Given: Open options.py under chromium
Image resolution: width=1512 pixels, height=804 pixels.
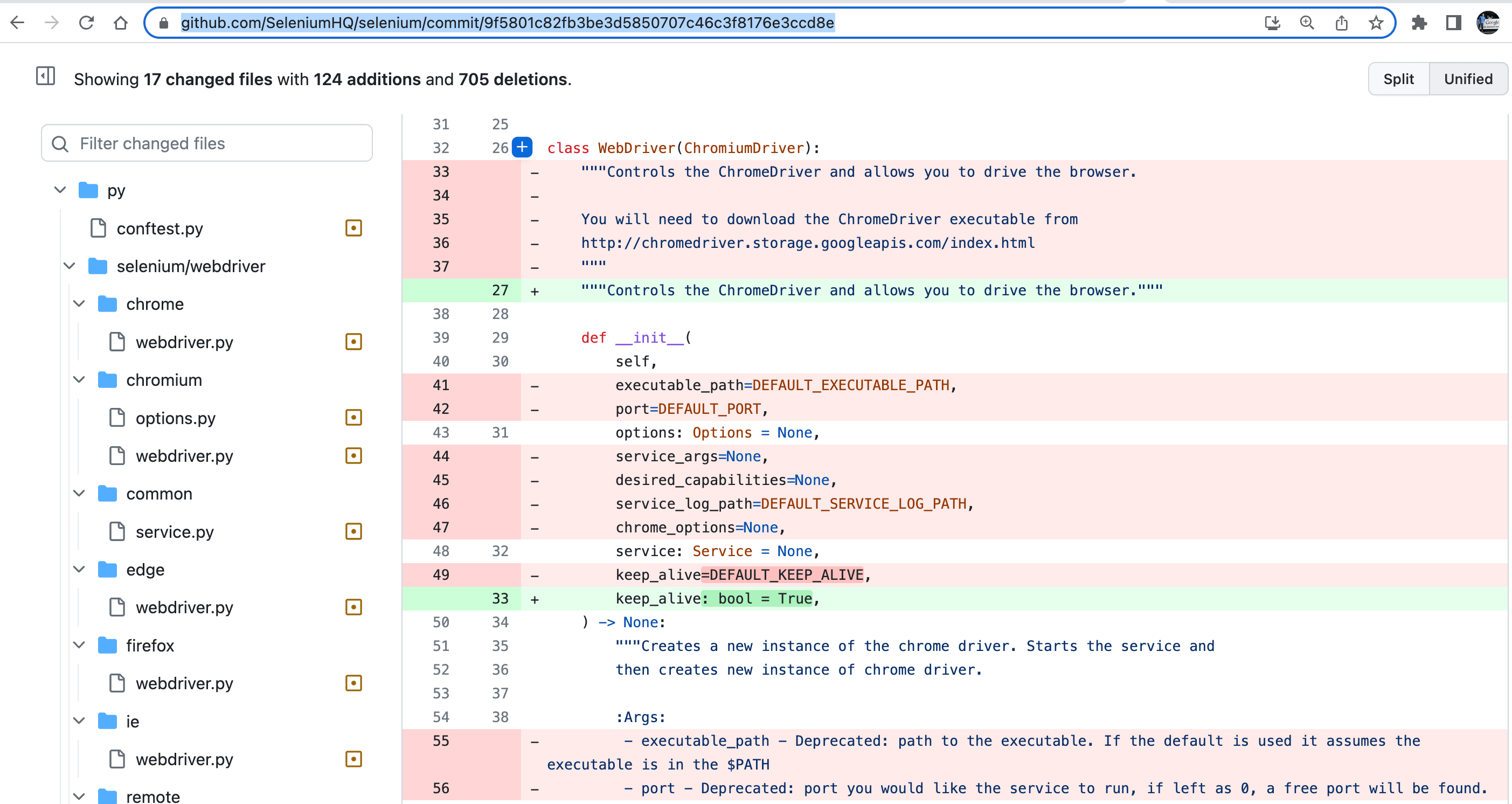Looking at the screenshot, I should (176, 418).
